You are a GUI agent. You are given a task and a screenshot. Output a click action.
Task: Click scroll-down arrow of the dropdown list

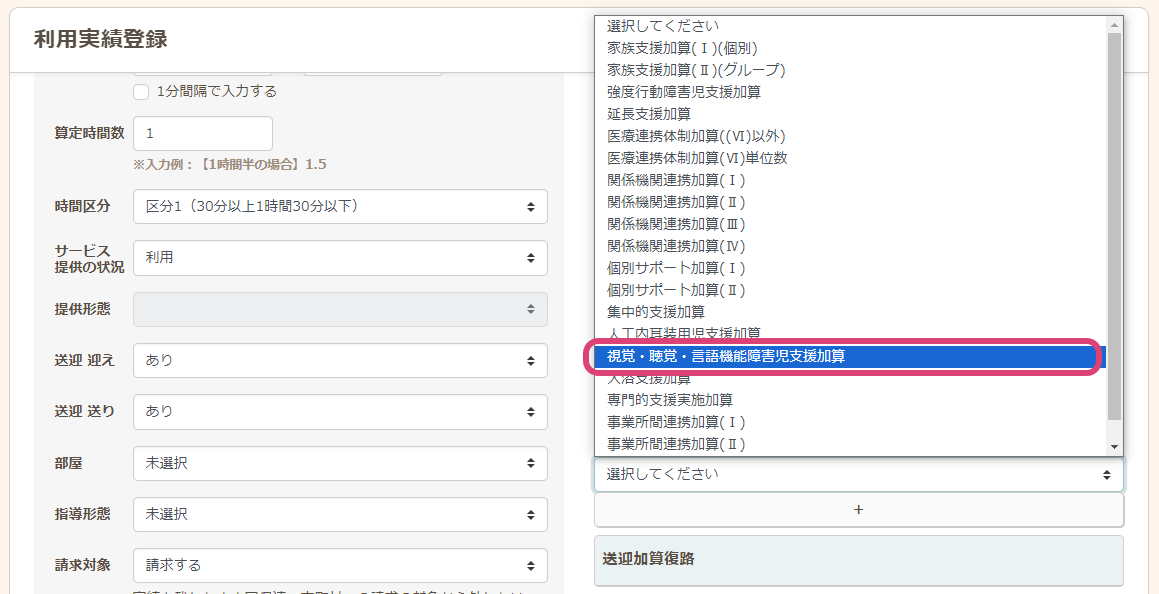pos(1114,447)
